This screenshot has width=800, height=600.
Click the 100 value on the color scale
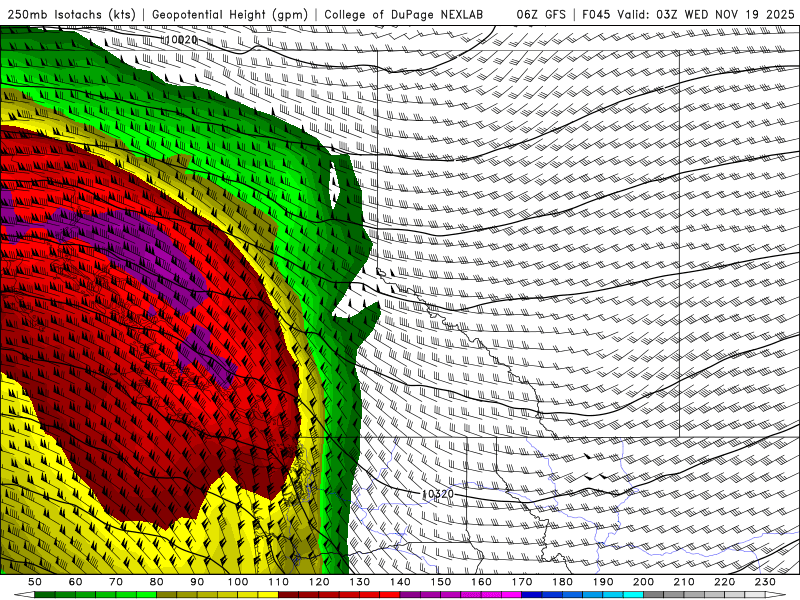click(x=238, y=582)
